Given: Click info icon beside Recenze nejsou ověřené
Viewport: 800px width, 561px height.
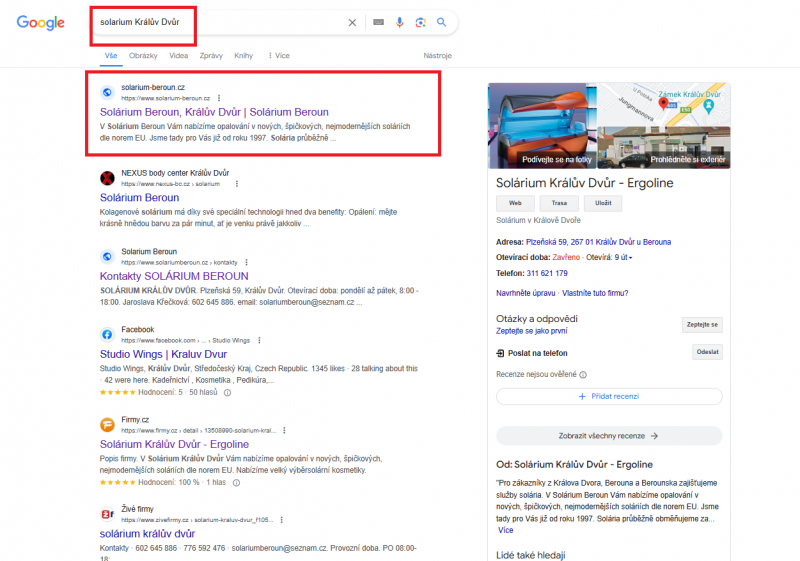Looking at the screenshot, I should (583, 375).
